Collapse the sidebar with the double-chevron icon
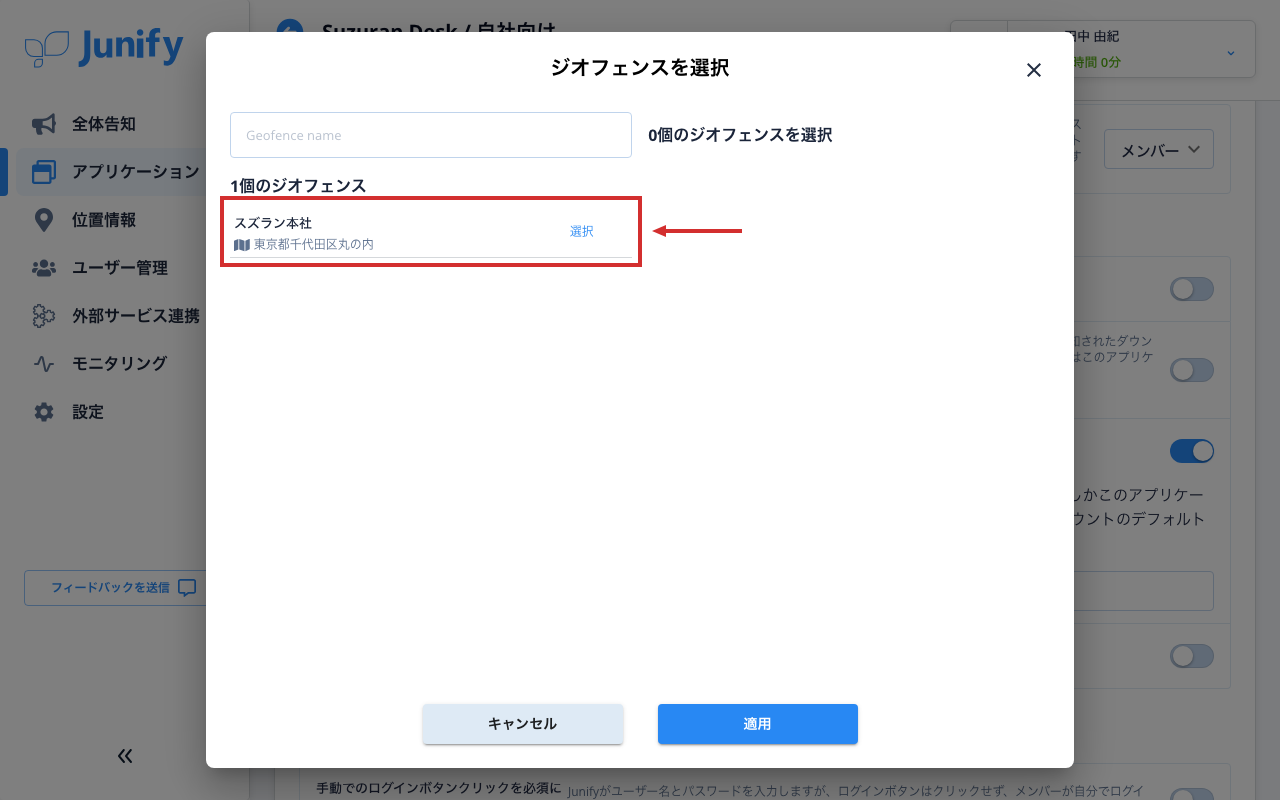The image size is (1280, 800). click(125, 755)
